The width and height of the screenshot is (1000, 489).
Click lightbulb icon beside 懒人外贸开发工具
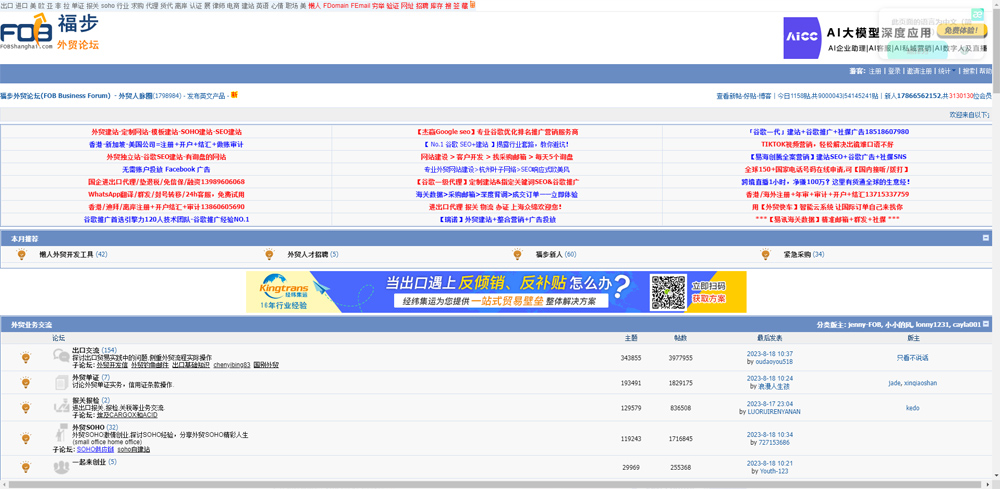tap(22, 255)
